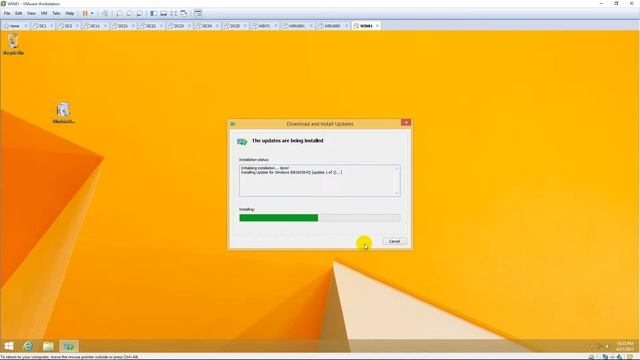Viewport: 640px width, 360px height.
Task: Click the Send Ctrl+Alt+Del toolbar icon
Action: pos(105,13)
